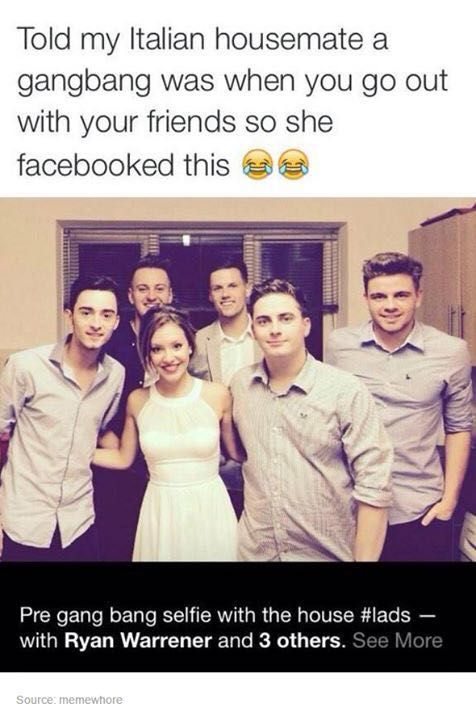Click the word 'facebooked' in the post
This screenshot has width=476, height=720.
click(x=96, y=165)
